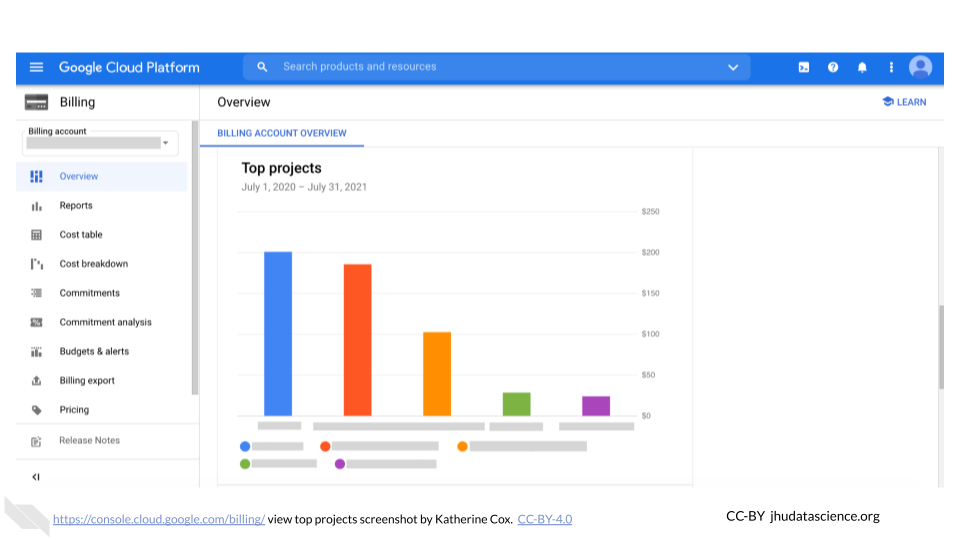Click the Commitments list icon
The image size is (960, 540).
point(36,293)
